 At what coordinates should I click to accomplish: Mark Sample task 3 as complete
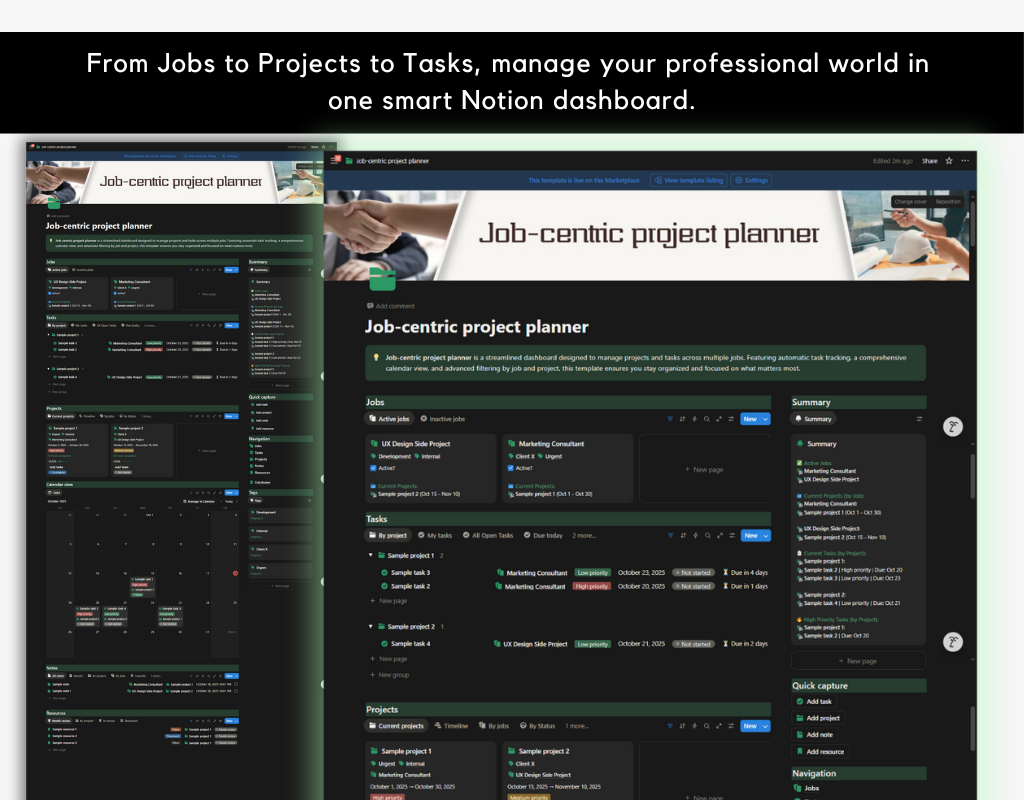coord(385,573)
